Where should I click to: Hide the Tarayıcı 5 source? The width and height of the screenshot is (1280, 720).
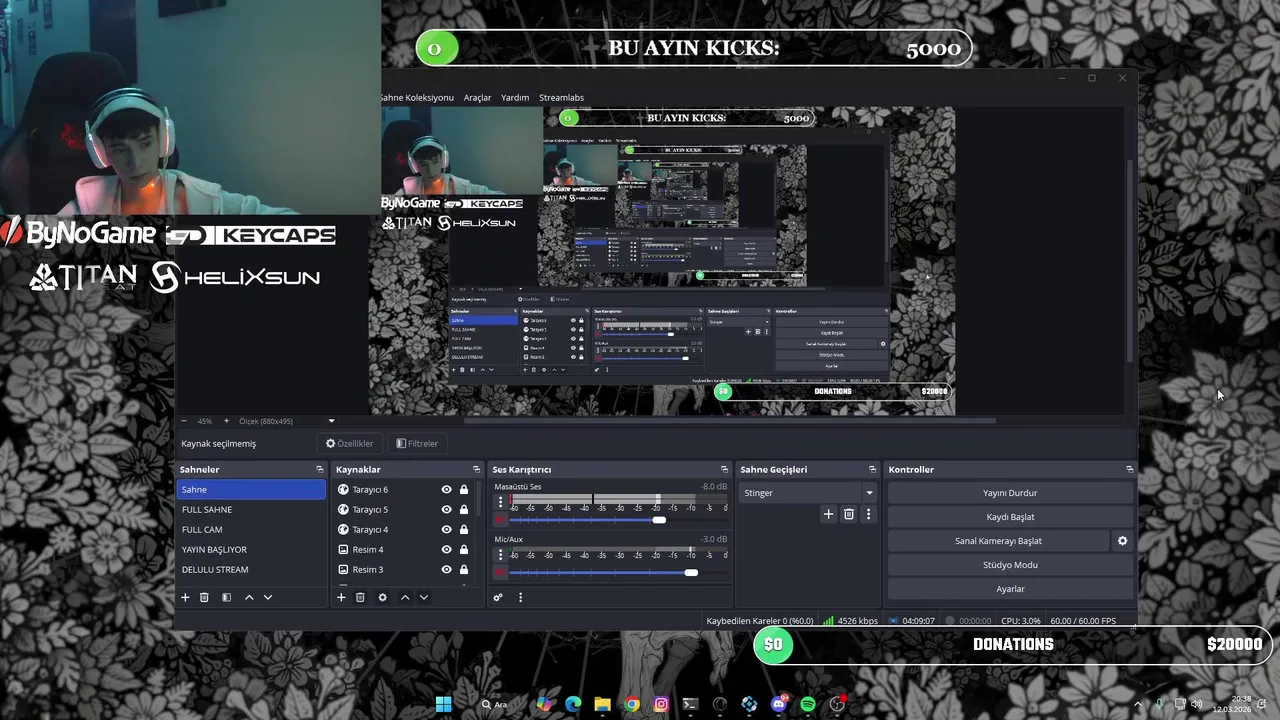pyautogui.click(x=446, y=510)
